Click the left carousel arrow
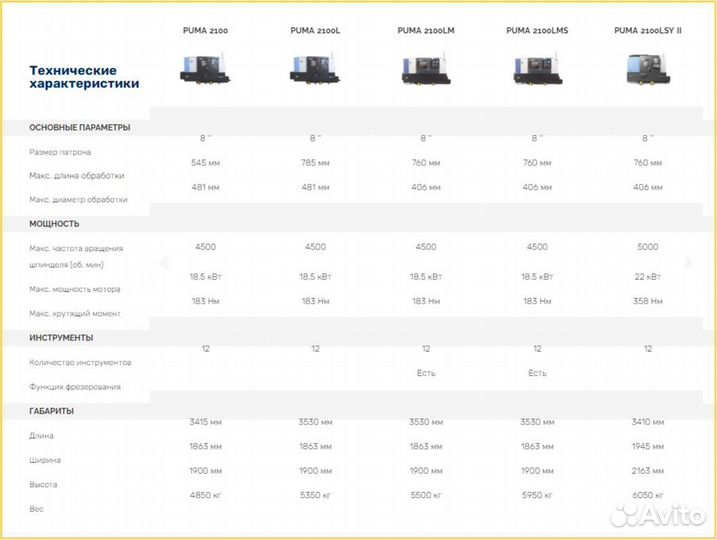717x540 pixels. point(165,263)
